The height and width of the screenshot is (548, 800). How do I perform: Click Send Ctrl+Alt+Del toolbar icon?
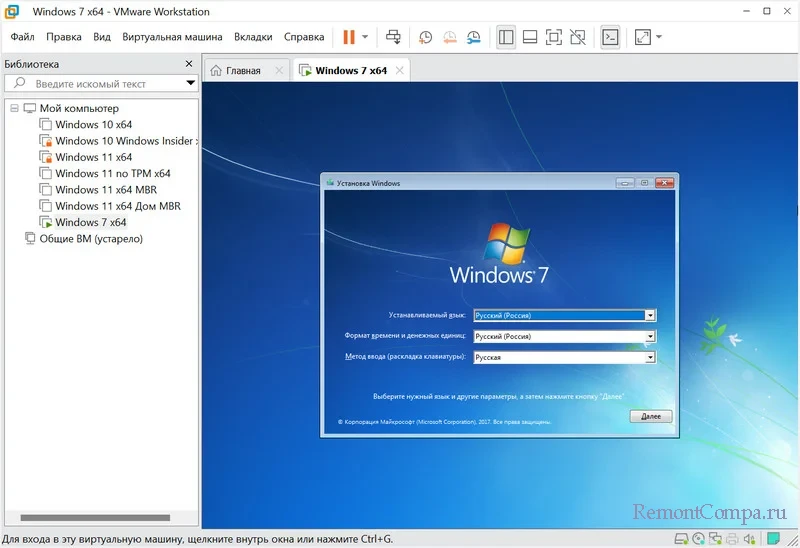click(x=393, y=37)
